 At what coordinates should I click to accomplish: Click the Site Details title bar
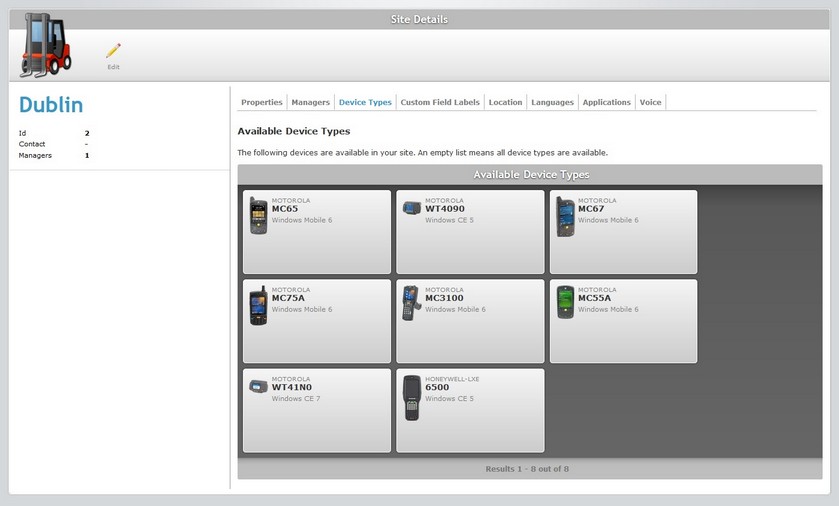pyautogui.click(x=419, y=19)
